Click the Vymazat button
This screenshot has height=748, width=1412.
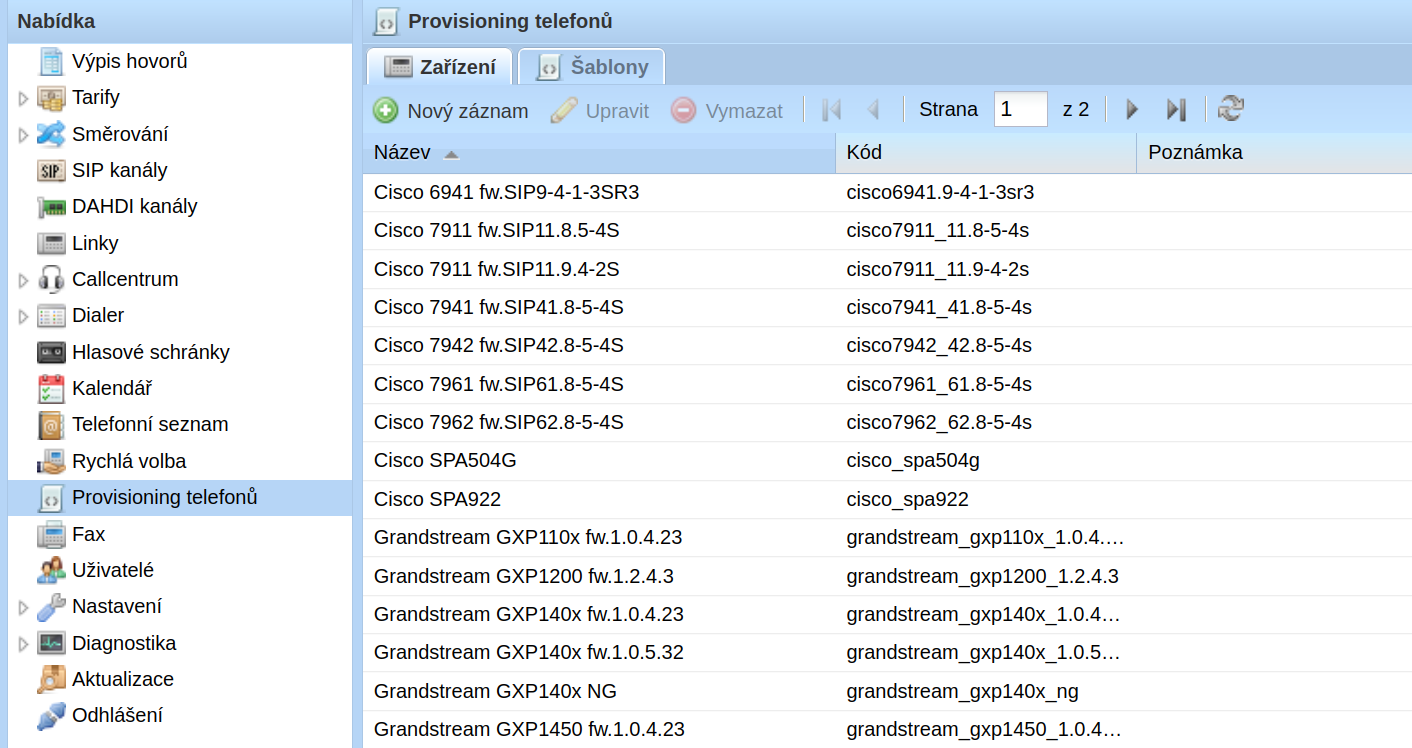pyautogui.click(x=727, y=110)
